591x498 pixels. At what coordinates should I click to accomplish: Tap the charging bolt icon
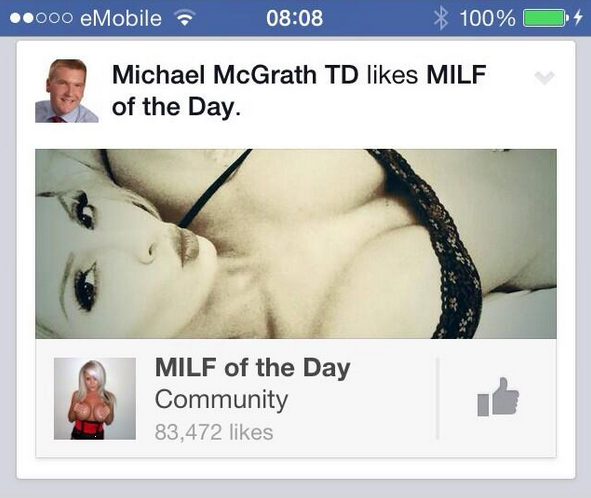coord(578,18)
